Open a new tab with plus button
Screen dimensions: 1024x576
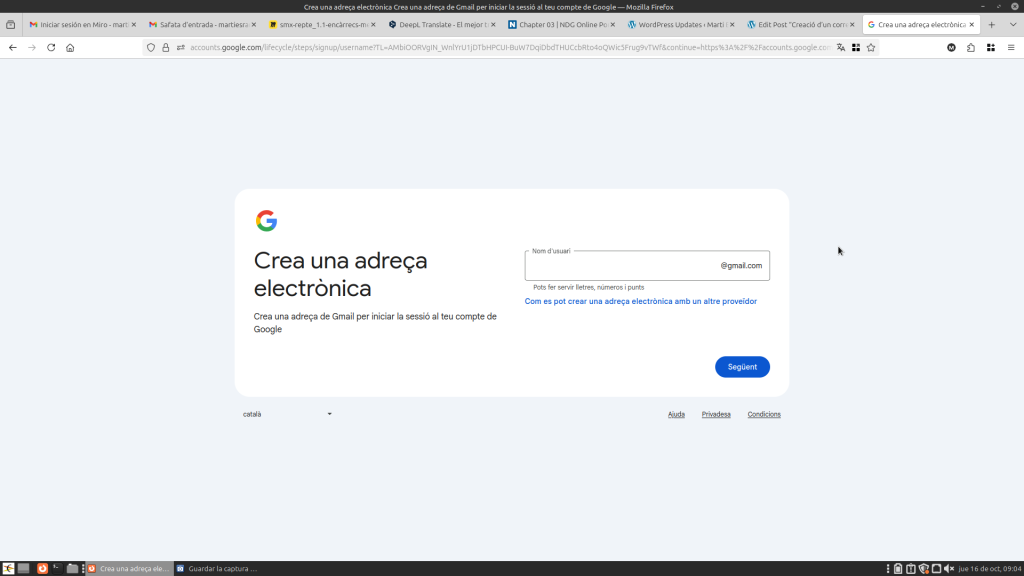992,24
